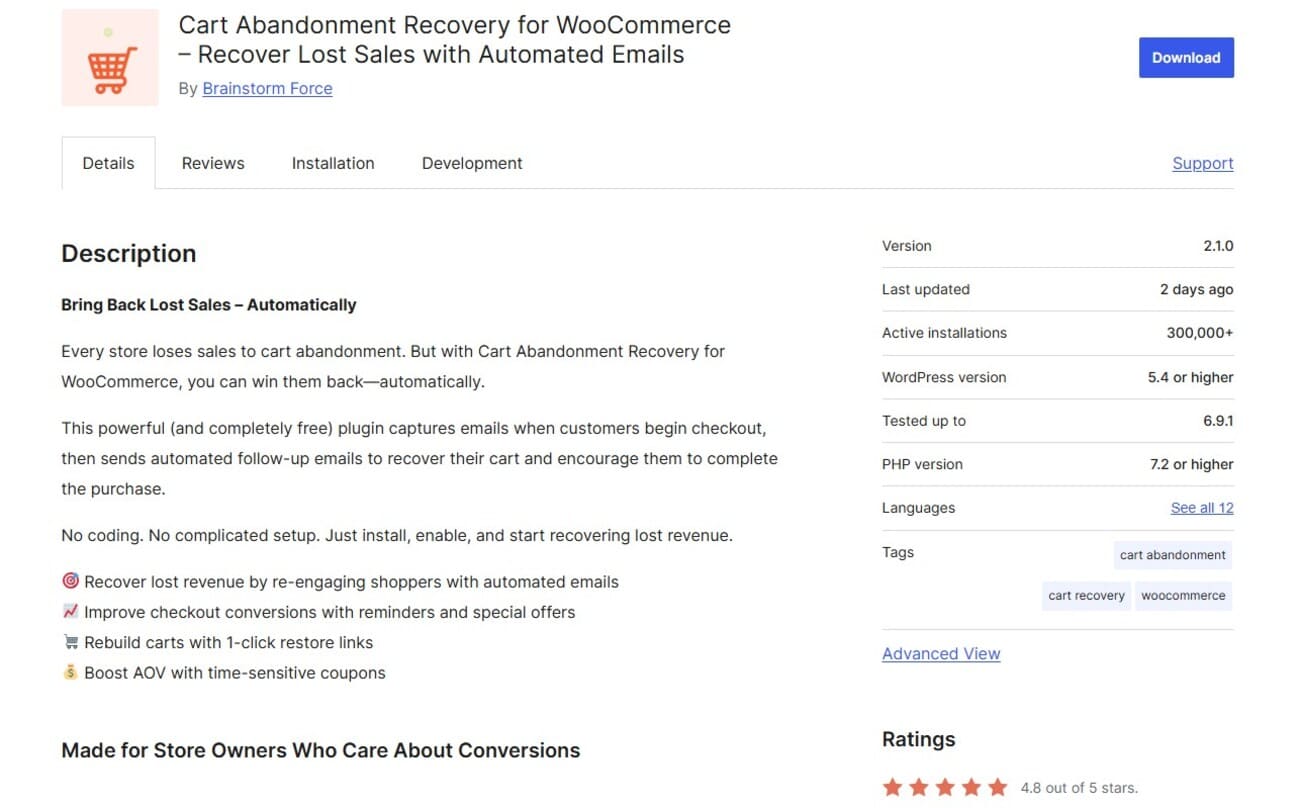Click the middle star under Ratings
The image size is (1299, 808).
[945, 787]
